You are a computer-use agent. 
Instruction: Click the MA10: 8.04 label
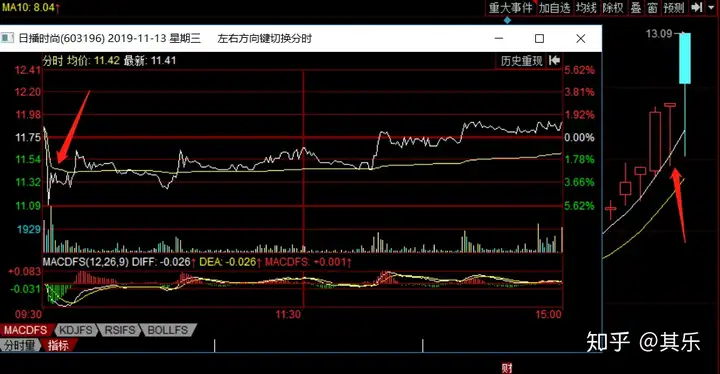click(x=28, y=7)
